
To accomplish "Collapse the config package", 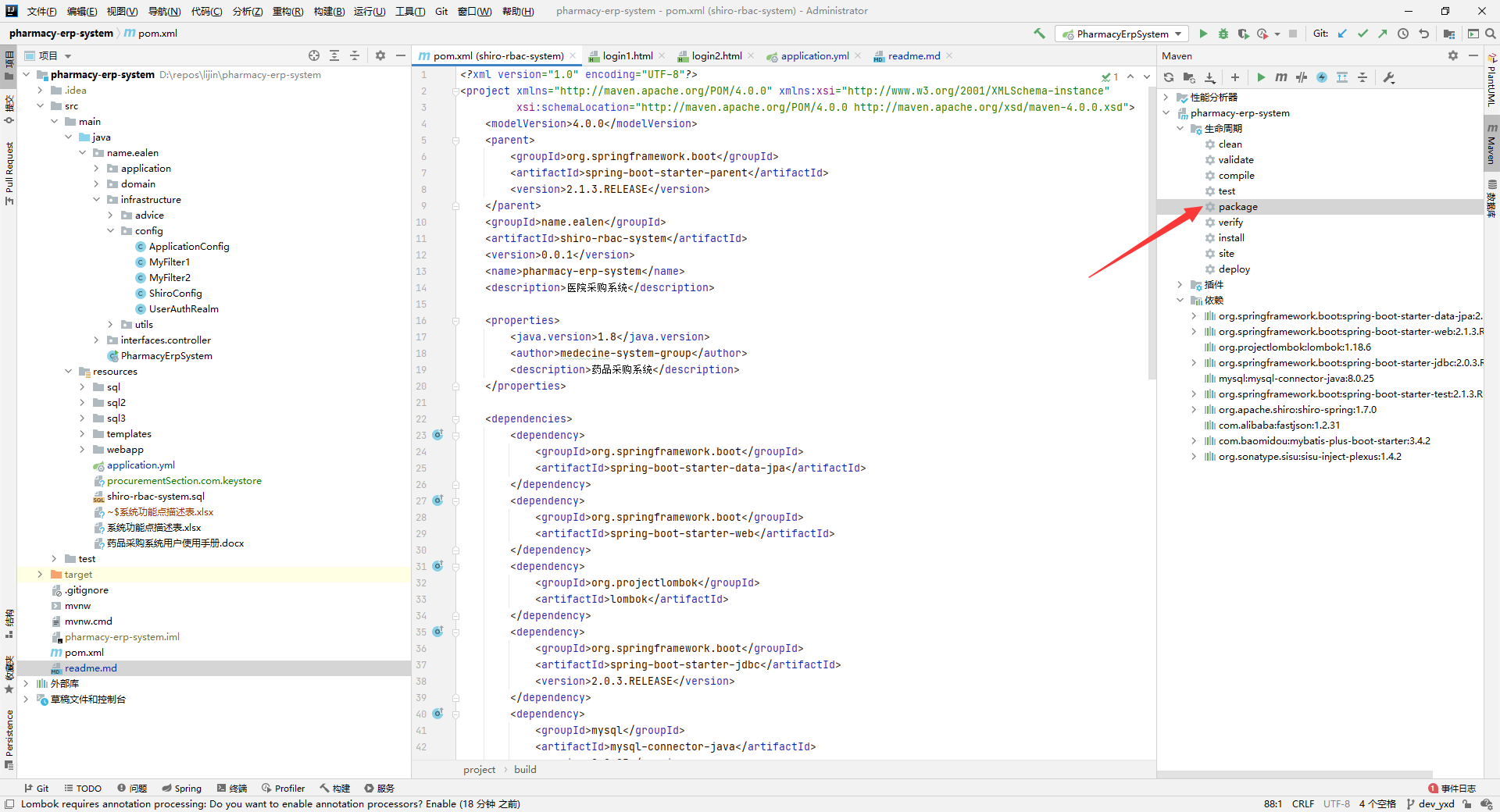I will click(x=110, y=231).
